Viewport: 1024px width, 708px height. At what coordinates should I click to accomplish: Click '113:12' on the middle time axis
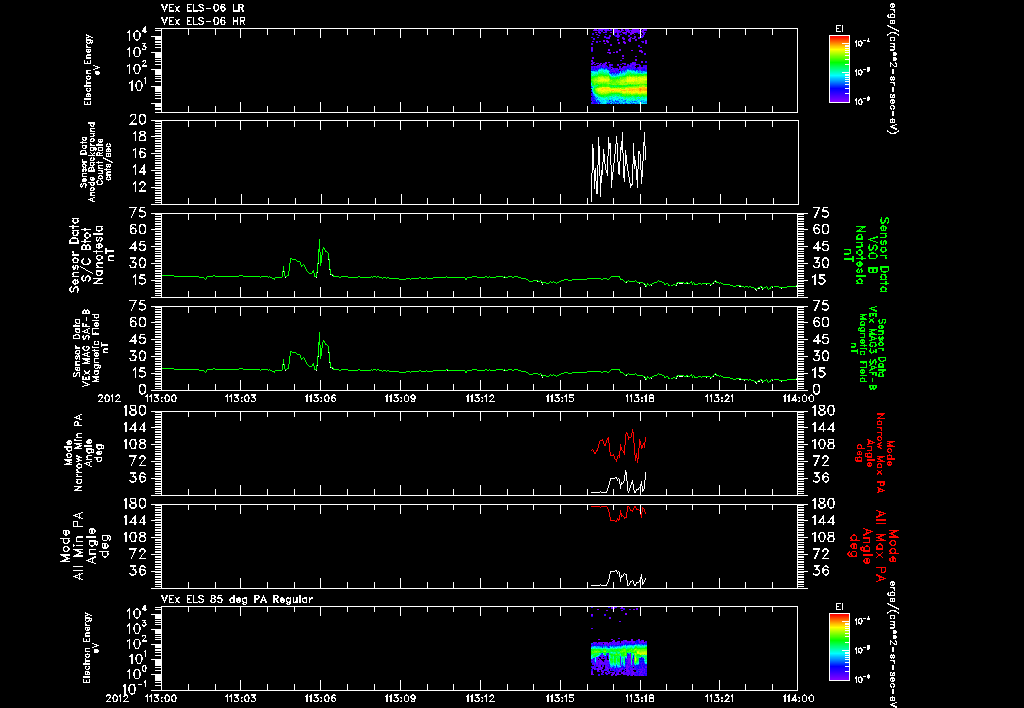click(x=480, y=398)
